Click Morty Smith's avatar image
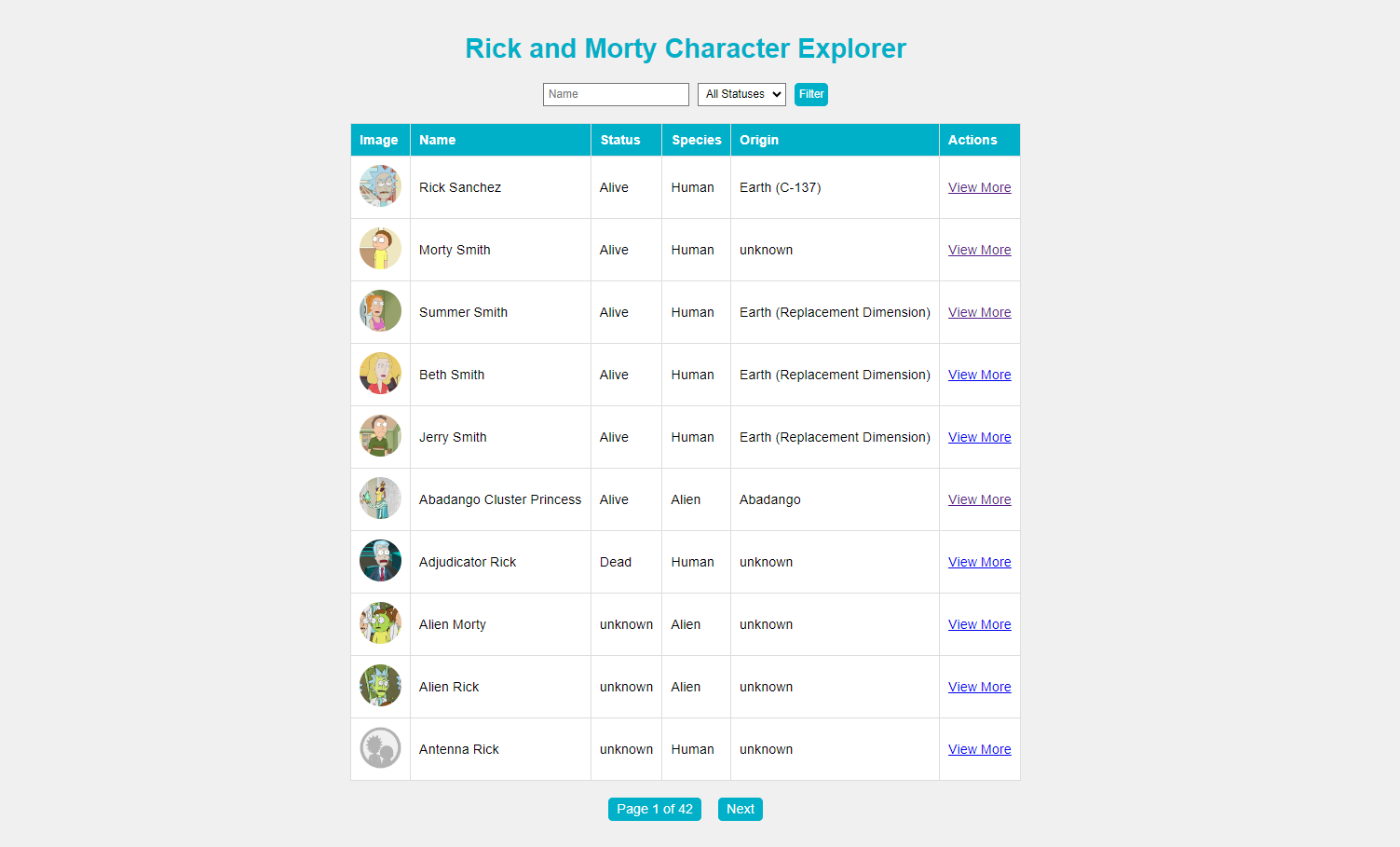 coord(380,249)
